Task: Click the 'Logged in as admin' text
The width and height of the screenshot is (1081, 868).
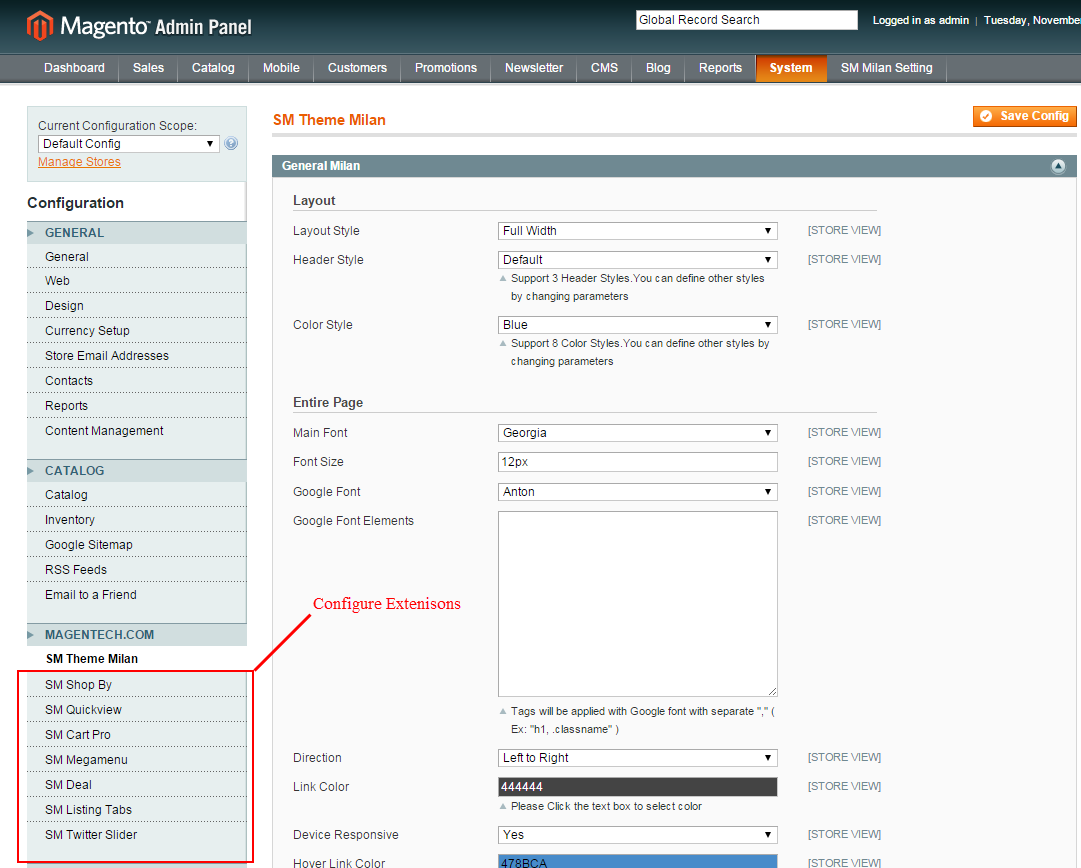Action: coord(920,21)
